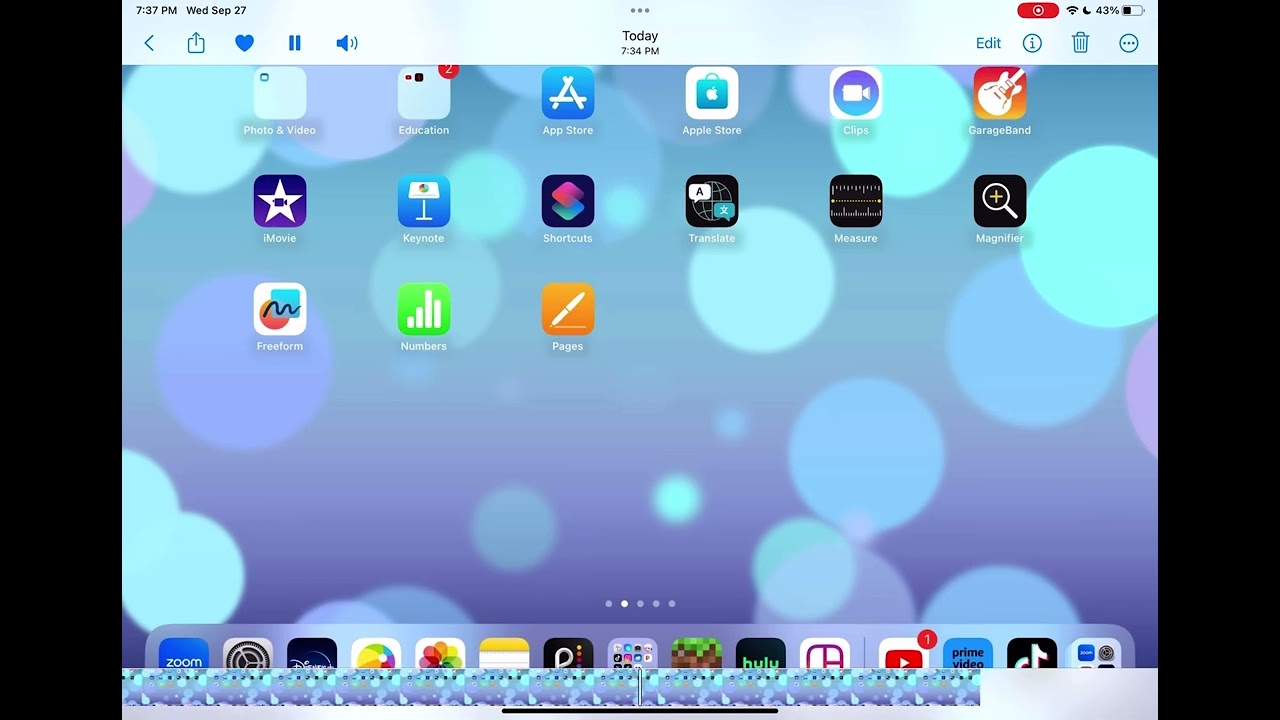The image size is (1280, 720).
Task: Launch Freeform
Action: 280,309
